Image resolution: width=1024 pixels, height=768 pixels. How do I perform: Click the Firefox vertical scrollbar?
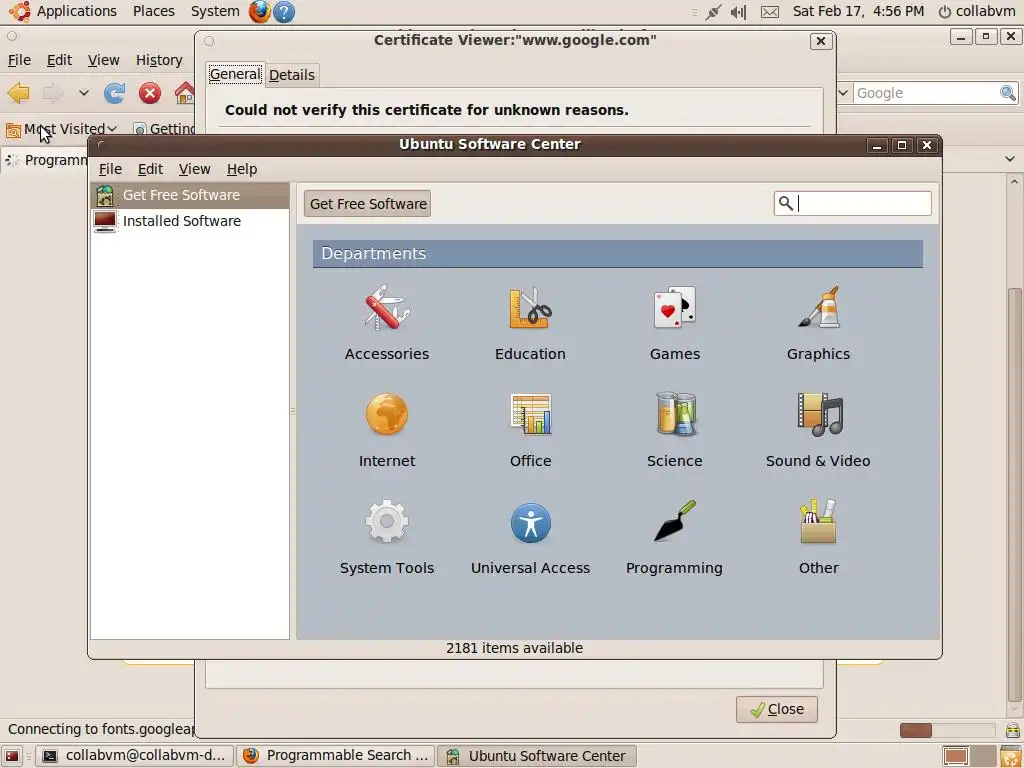tap(1014, 496)
